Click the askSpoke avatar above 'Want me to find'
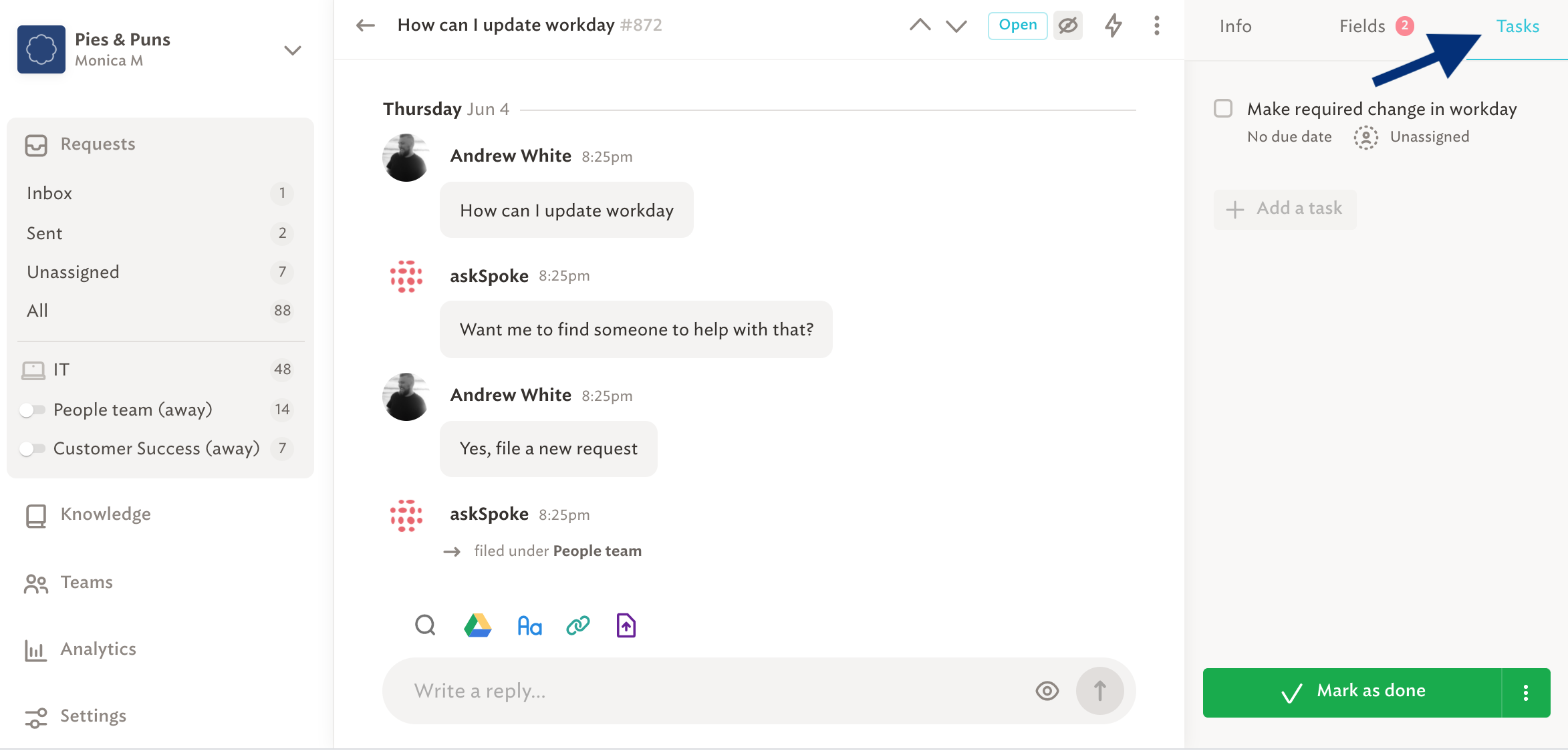This screenshot has height=751, width=1568. pyautogui.click(x=406, y=277)
